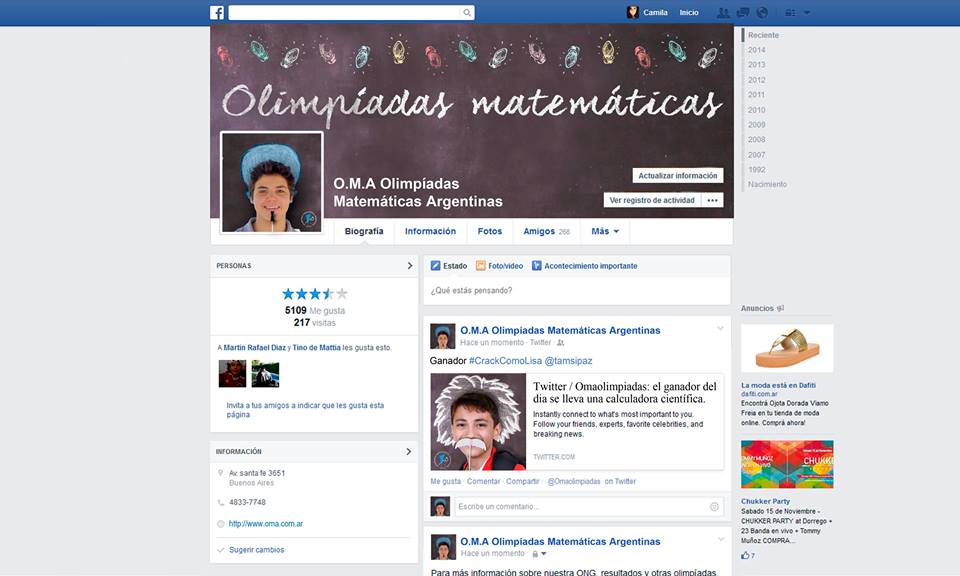960x576 pixels.
Task: Open notifications globe icon
Action: pyautogui.click(x=762, y=12)
